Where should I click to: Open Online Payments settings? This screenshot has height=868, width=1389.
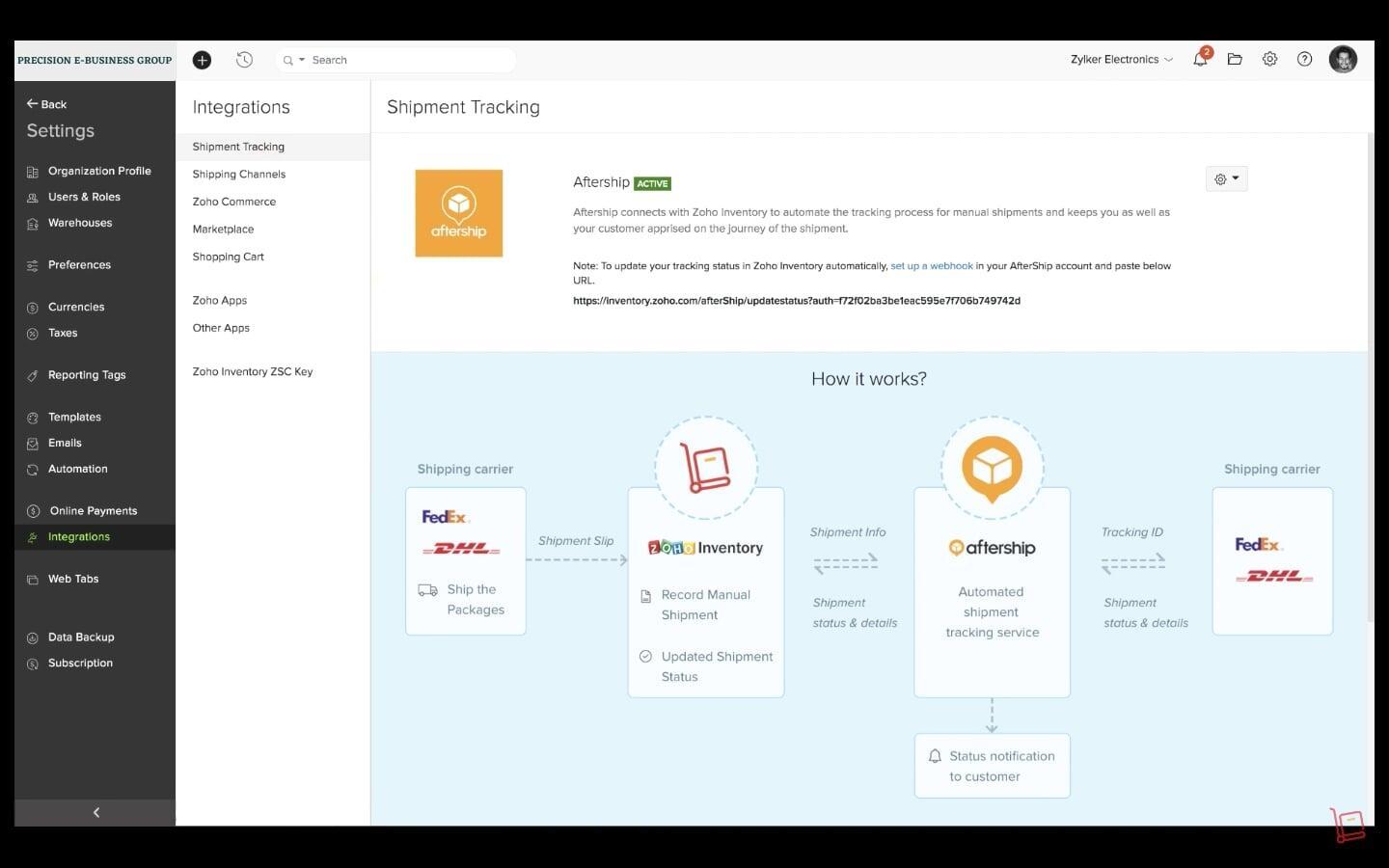point(95,511)
